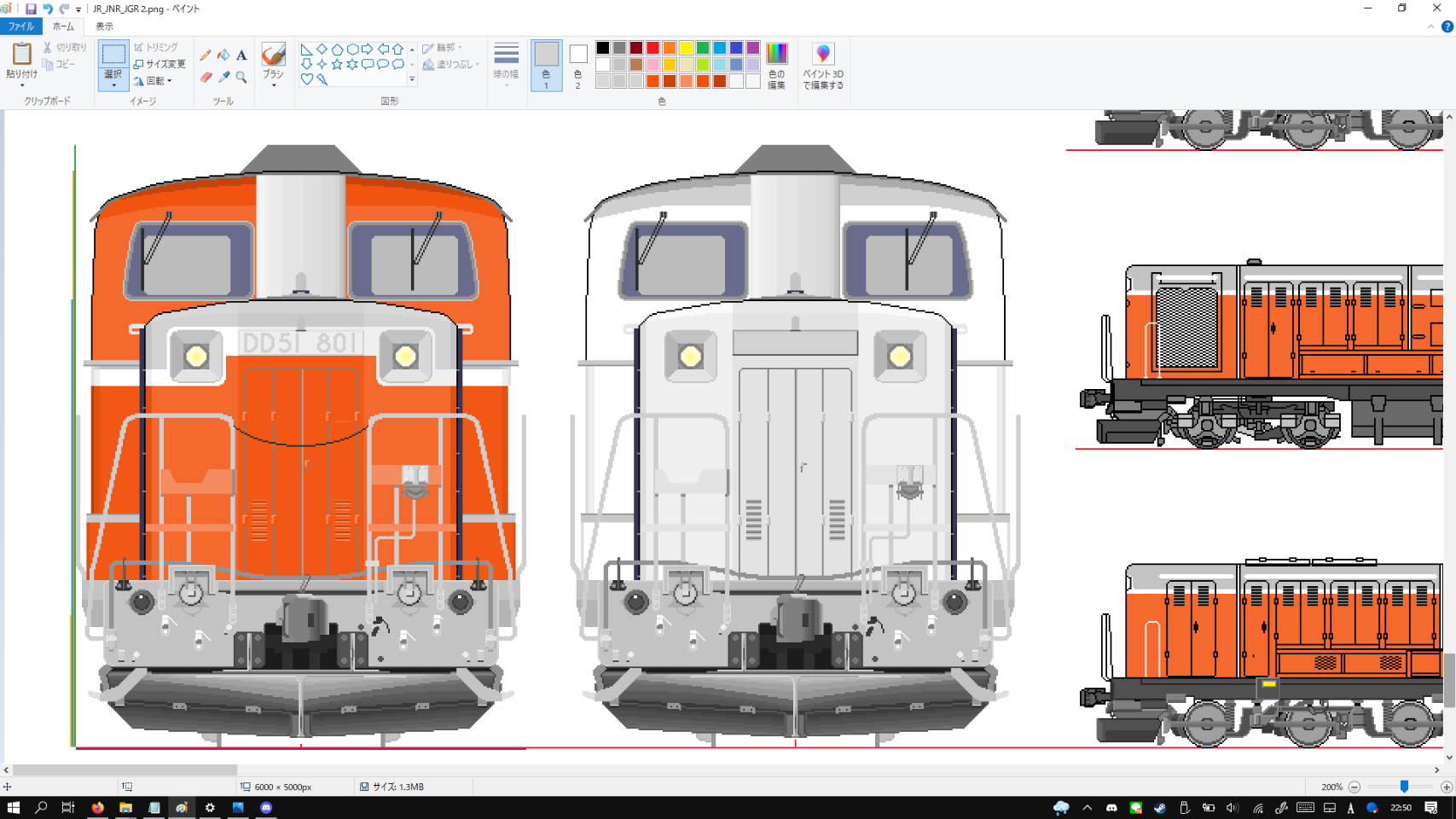Open the File (ファイル) menu
Screen dimensions: 1456x819
20,26
